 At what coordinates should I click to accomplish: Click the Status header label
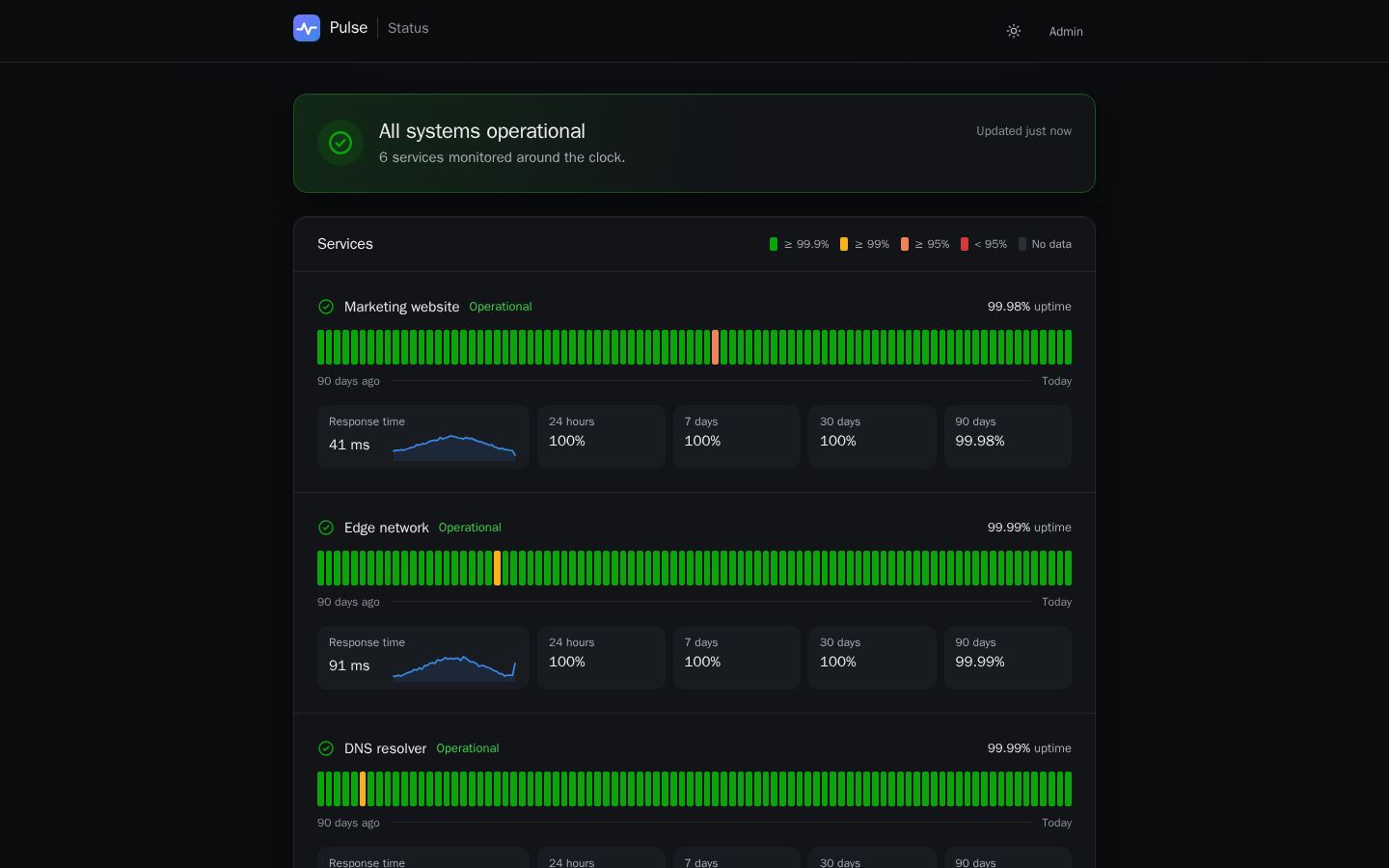(x=408, y=28)
